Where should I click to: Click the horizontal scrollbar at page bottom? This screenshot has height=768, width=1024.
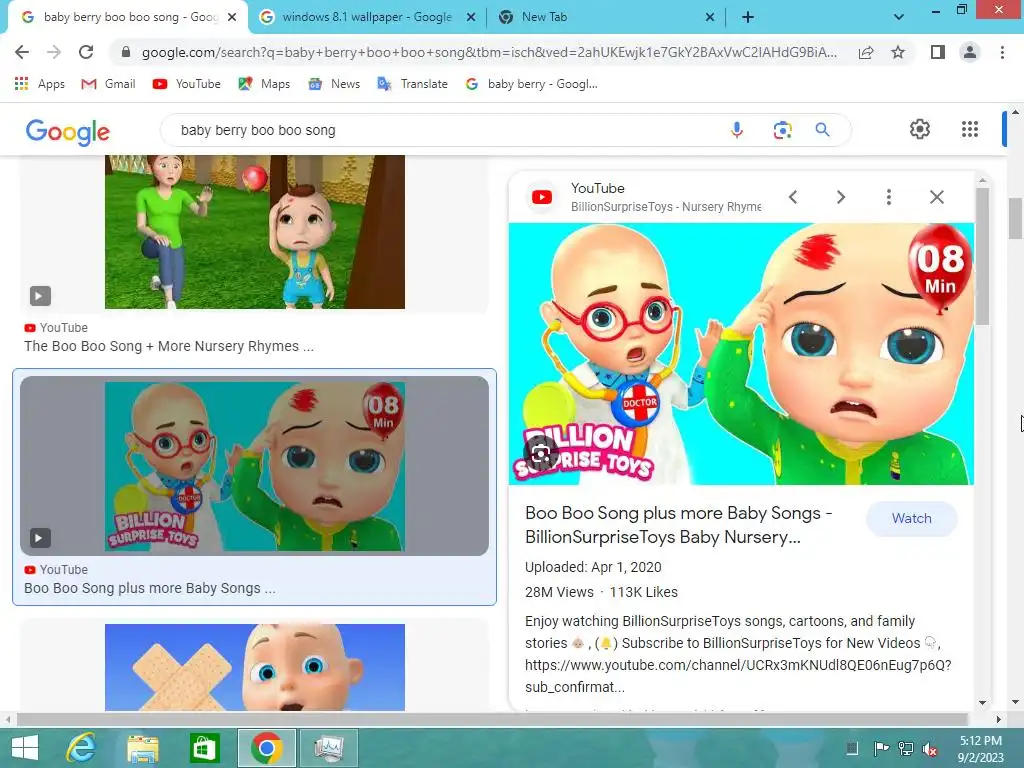pyautogui.click(x=492, y=720)
